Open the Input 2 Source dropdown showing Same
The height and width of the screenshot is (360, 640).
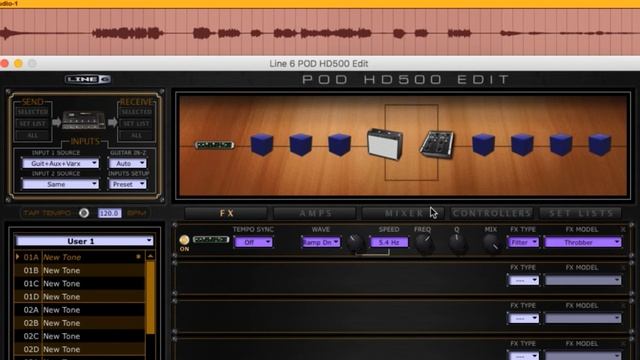click(60, 184)
